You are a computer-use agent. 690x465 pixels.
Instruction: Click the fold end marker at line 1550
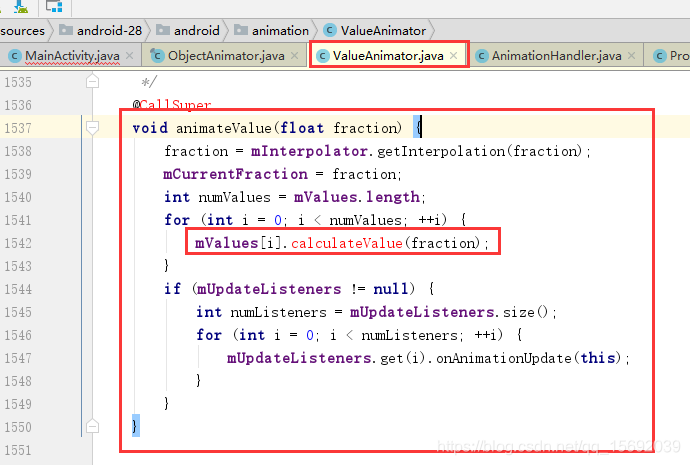(x=92, y=427)
